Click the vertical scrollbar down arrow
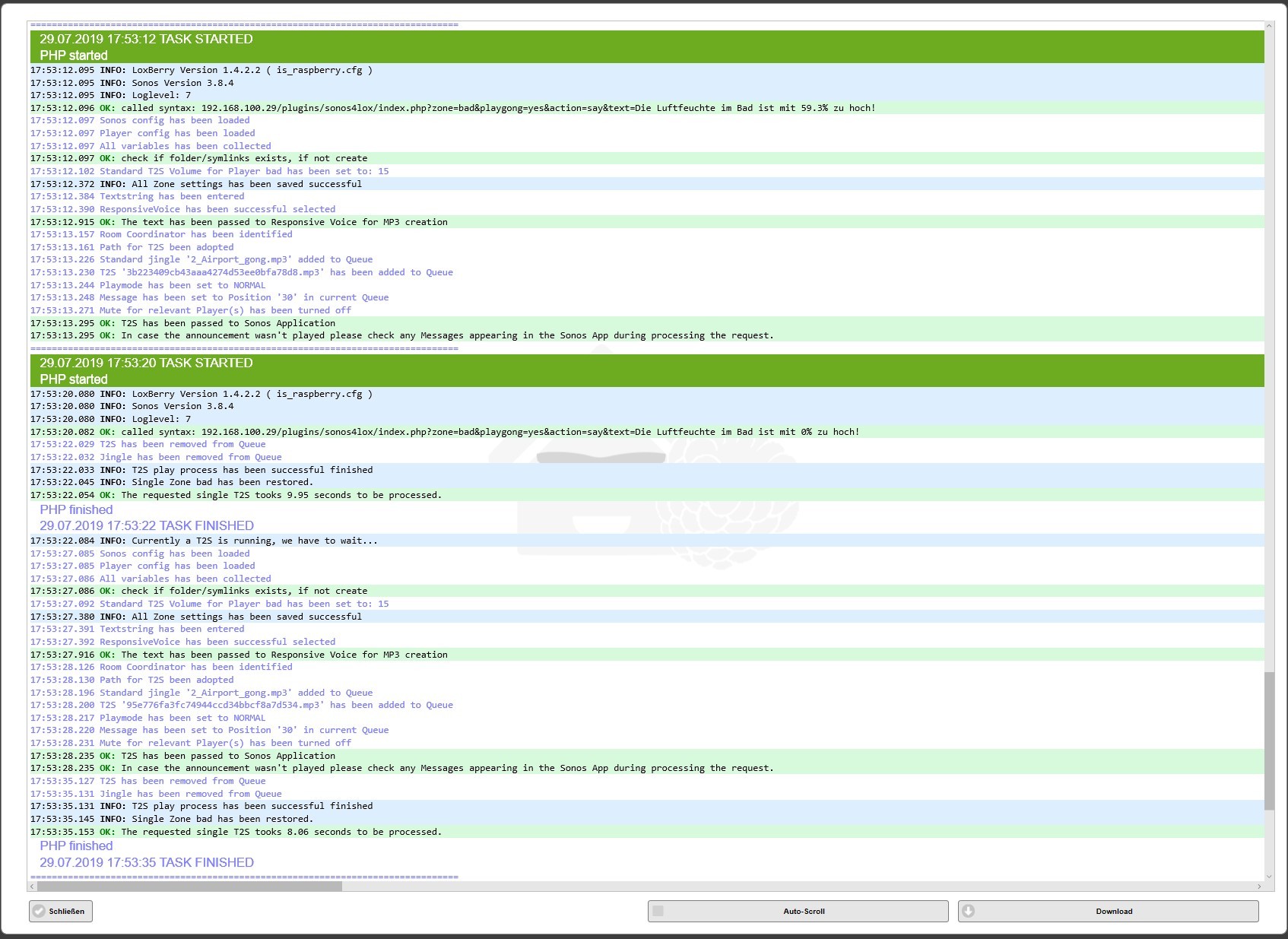1288x939 pixels. pyautogui.click(x=1269, y=876)
